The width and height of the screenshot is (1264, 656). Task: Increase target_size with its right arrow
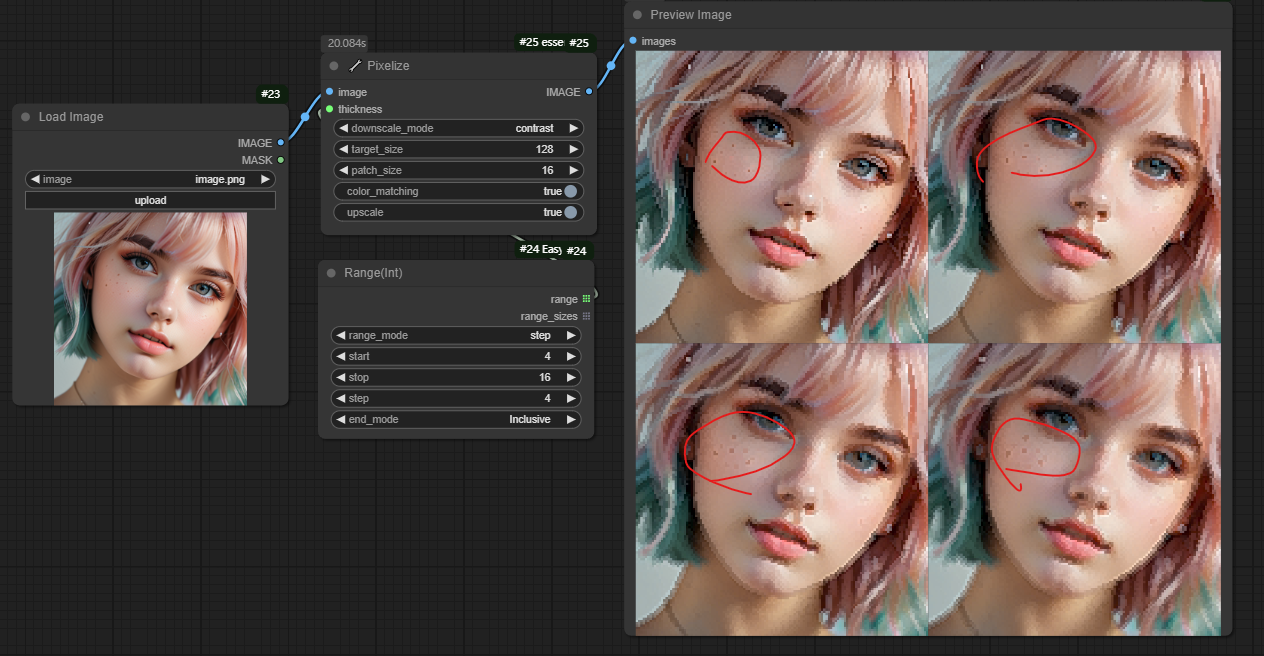click(573, 149)
